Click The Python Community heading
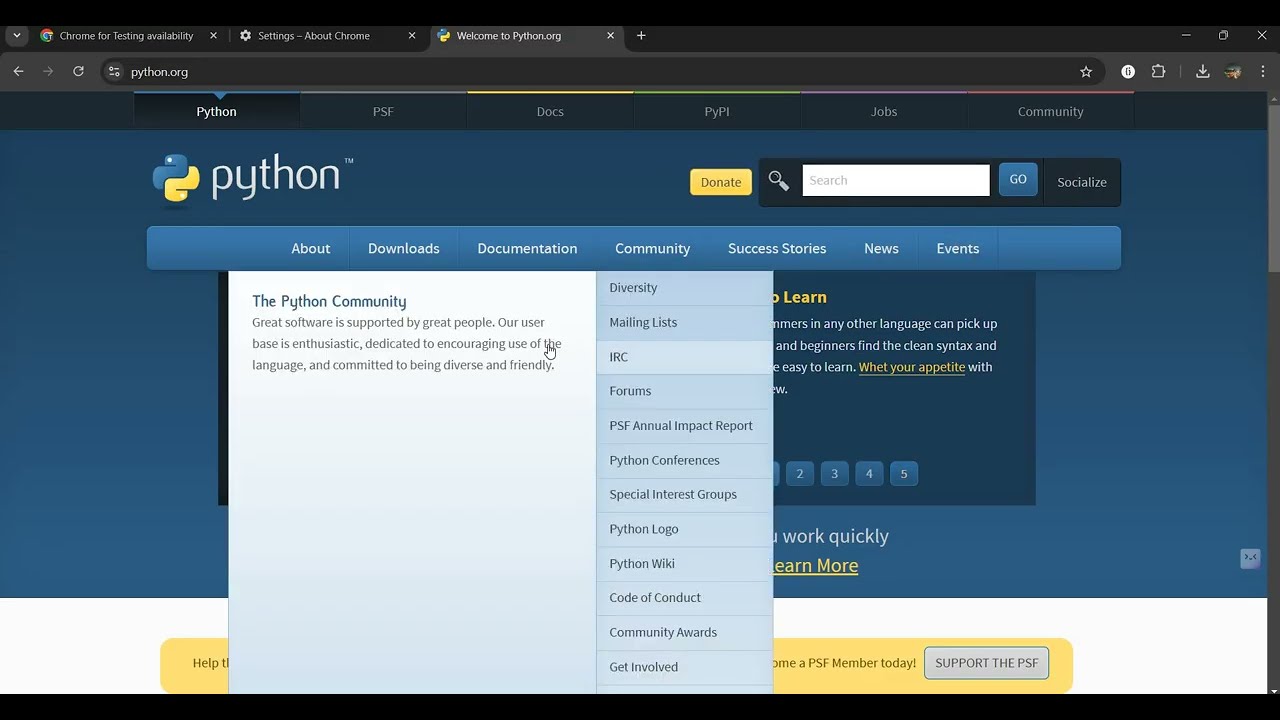This screenshot has width=1280, height=720. click(329, 301)
